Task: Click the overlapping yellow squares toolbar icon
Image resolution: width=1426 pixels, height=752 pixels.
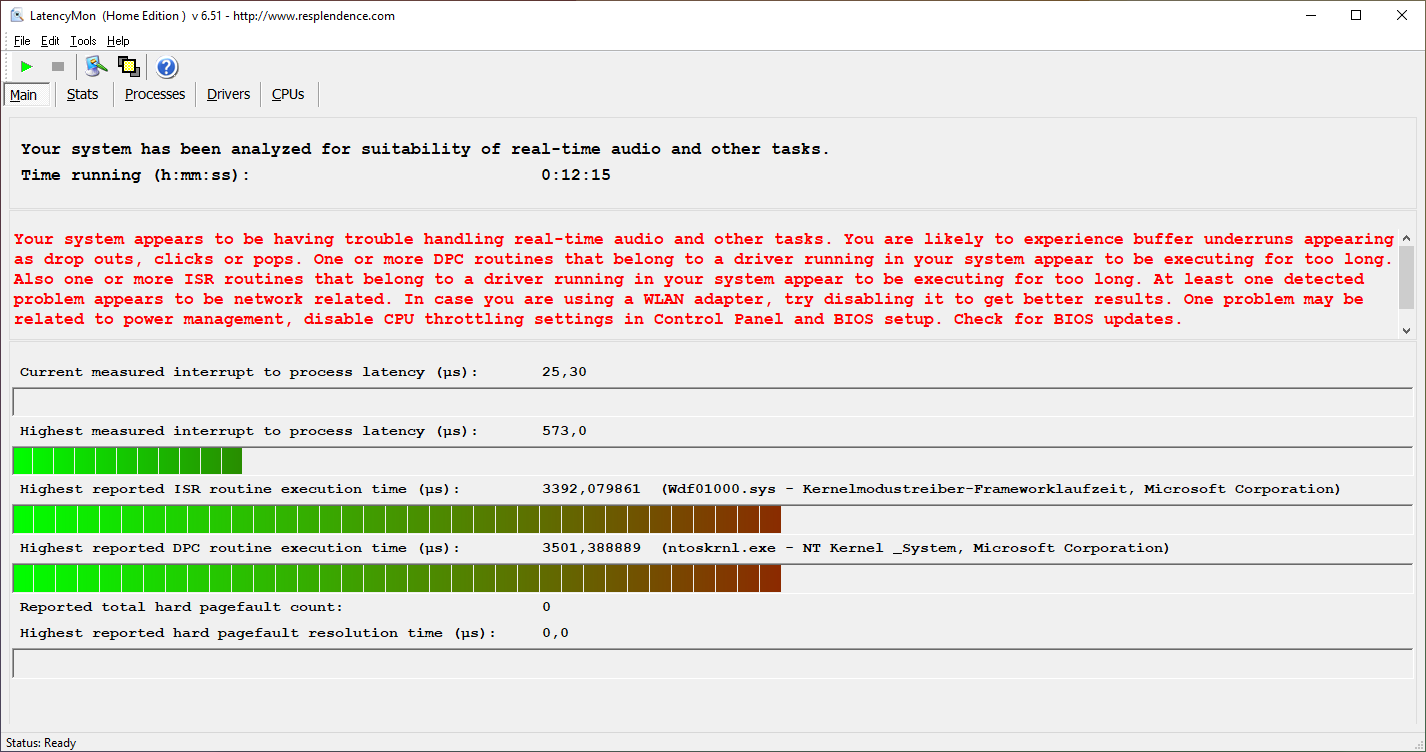Action: pyautogui.click(x=128, y=67)
